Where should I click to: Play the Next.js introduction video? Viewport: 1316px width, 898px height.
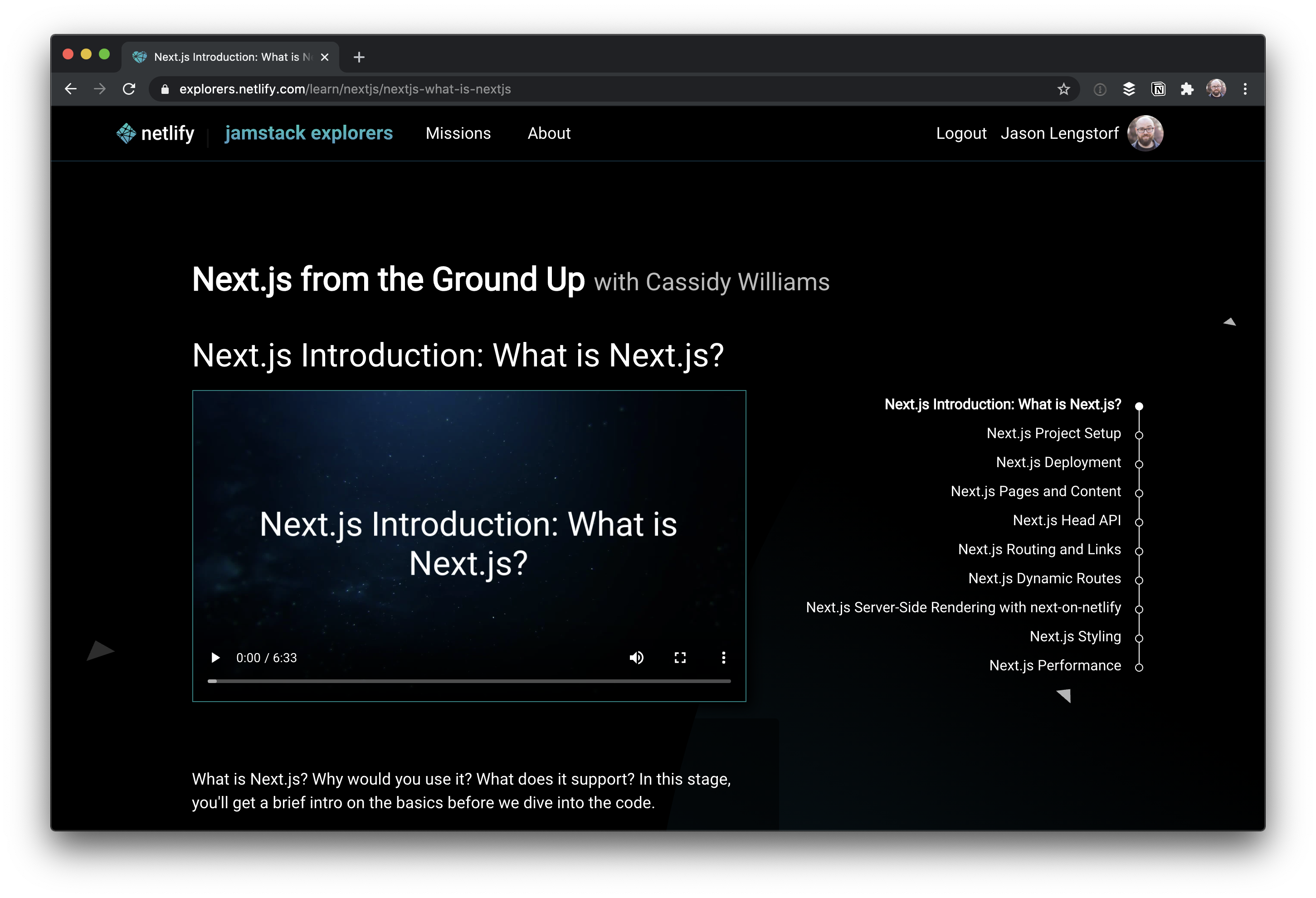click(215, 657)
